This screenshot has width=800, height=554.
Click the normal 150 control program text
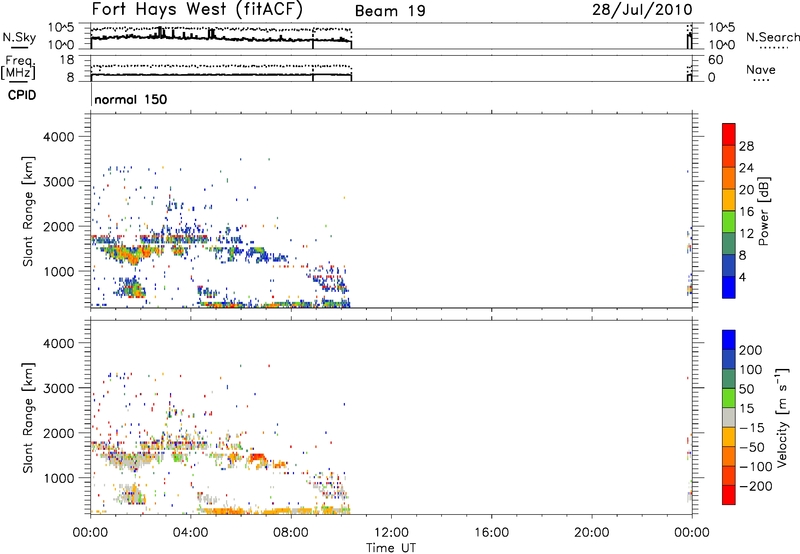tap(131, 99)
